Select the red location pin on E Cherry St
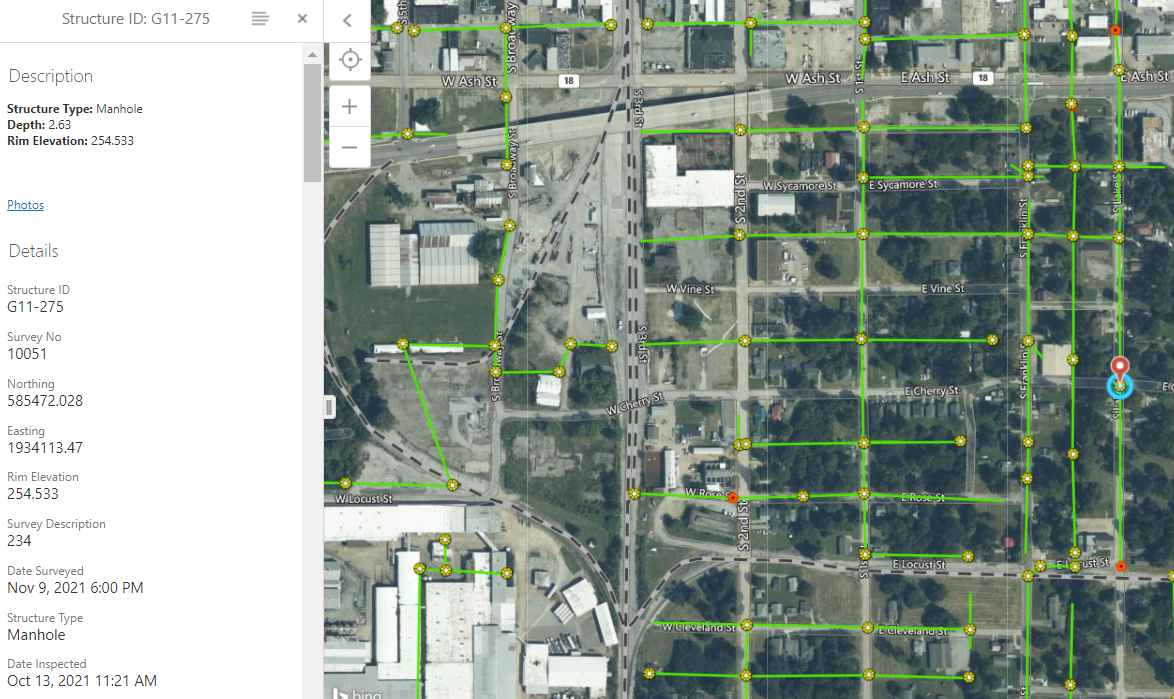Image resolution: width=1174 pixels, height=699 pixels. click(1120, 369)
